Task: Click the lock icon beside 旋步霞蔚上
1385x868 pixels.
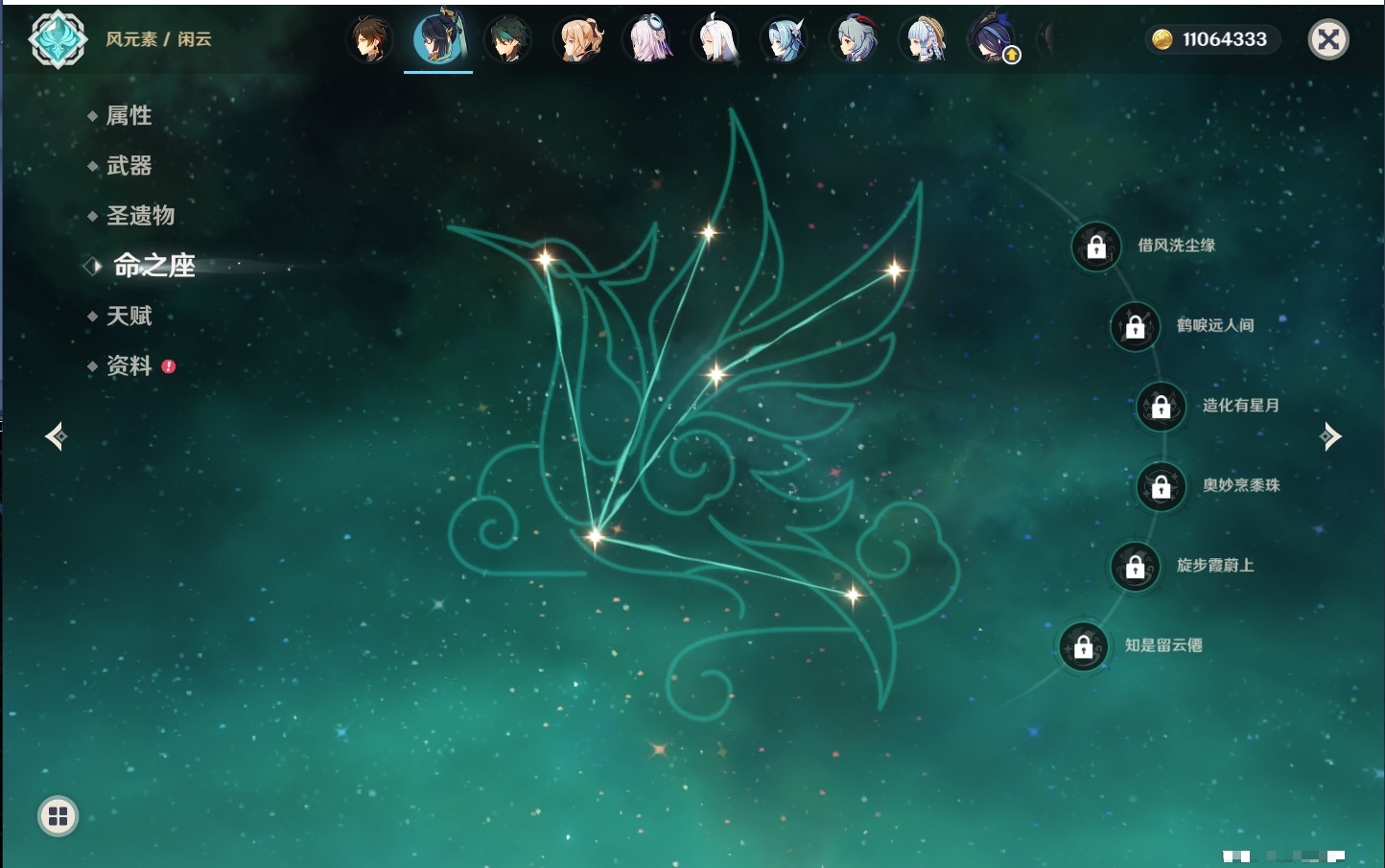Action: [x=1135, y=567]
